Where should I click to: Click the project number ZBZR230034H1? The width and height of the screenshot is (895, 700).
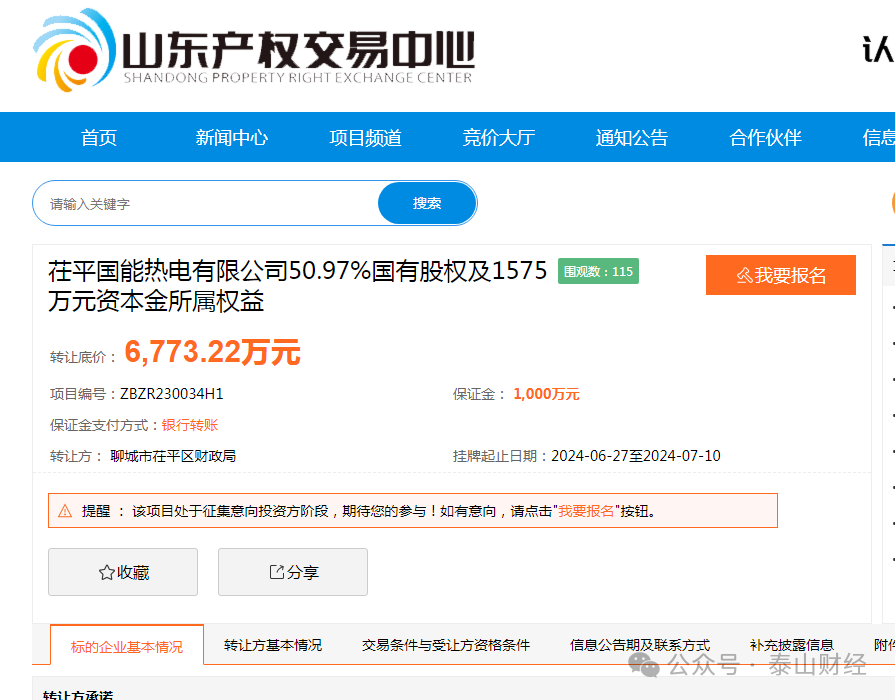(x=171, y=394)
